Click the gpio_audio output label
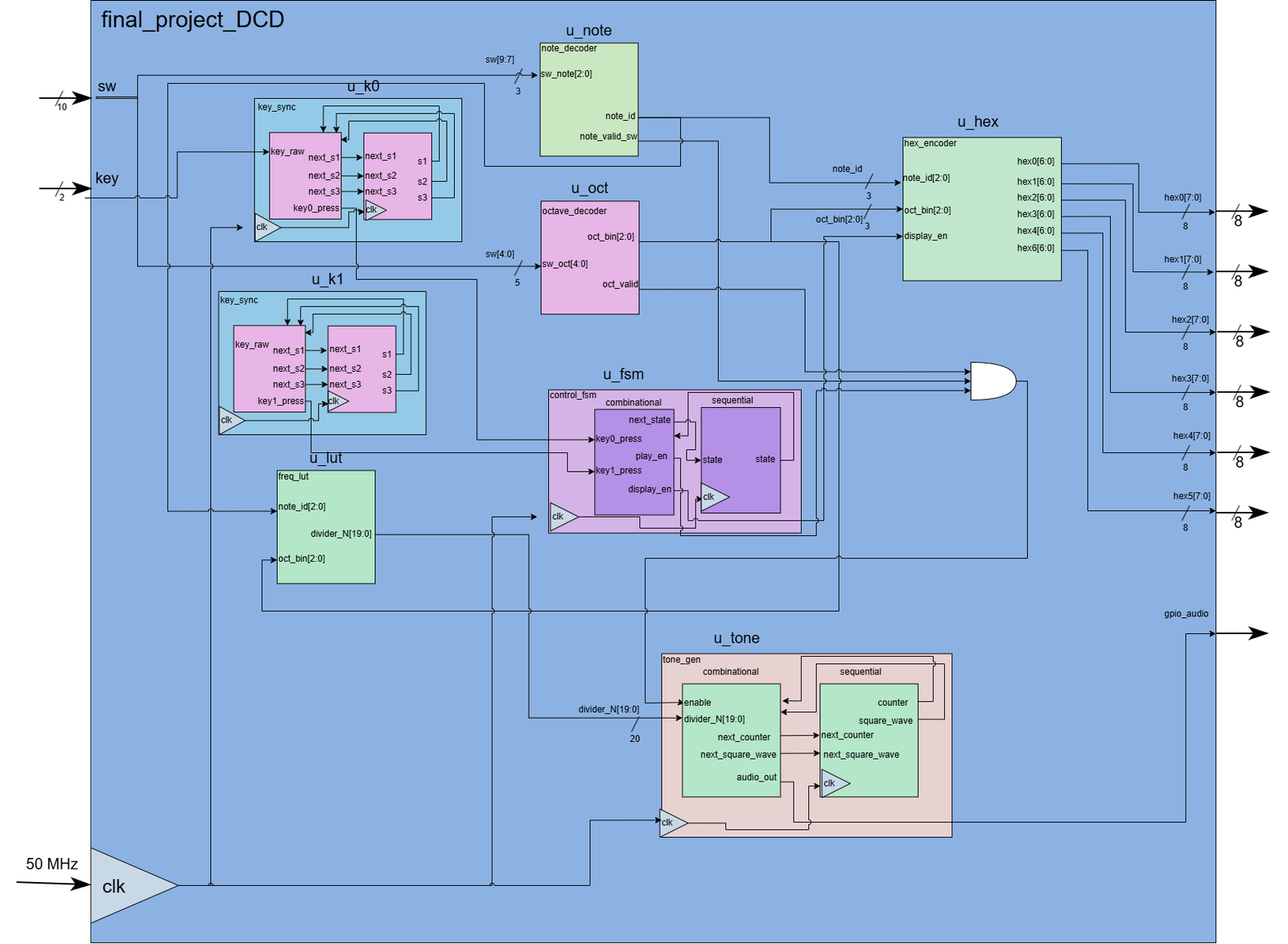 (1186, 614)
